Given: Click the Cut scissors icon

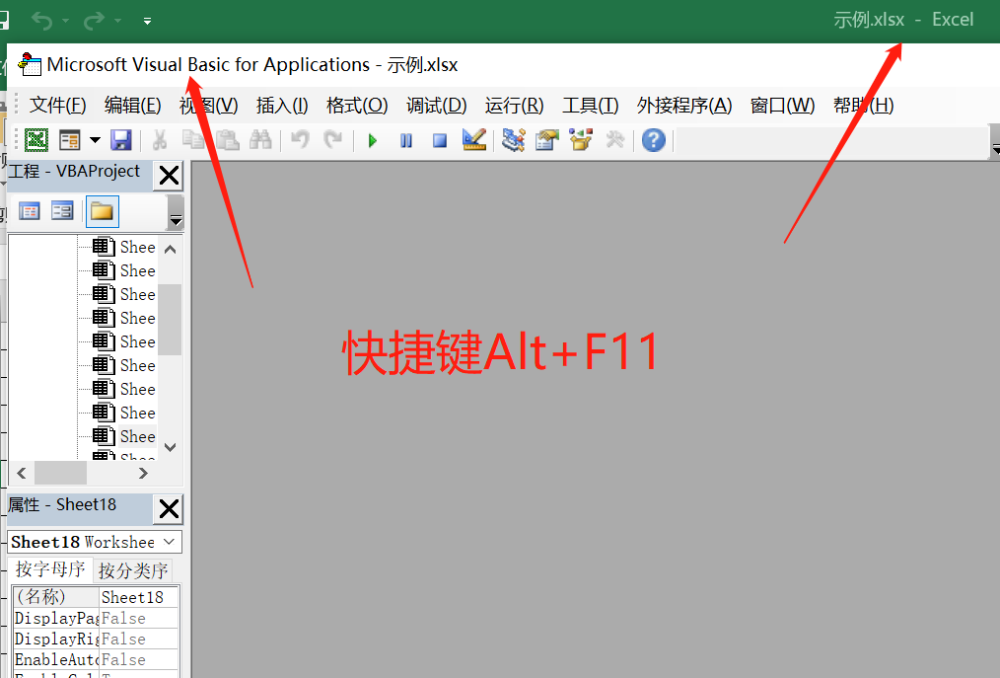Looking at the screenshot, I should click(159, 140).
